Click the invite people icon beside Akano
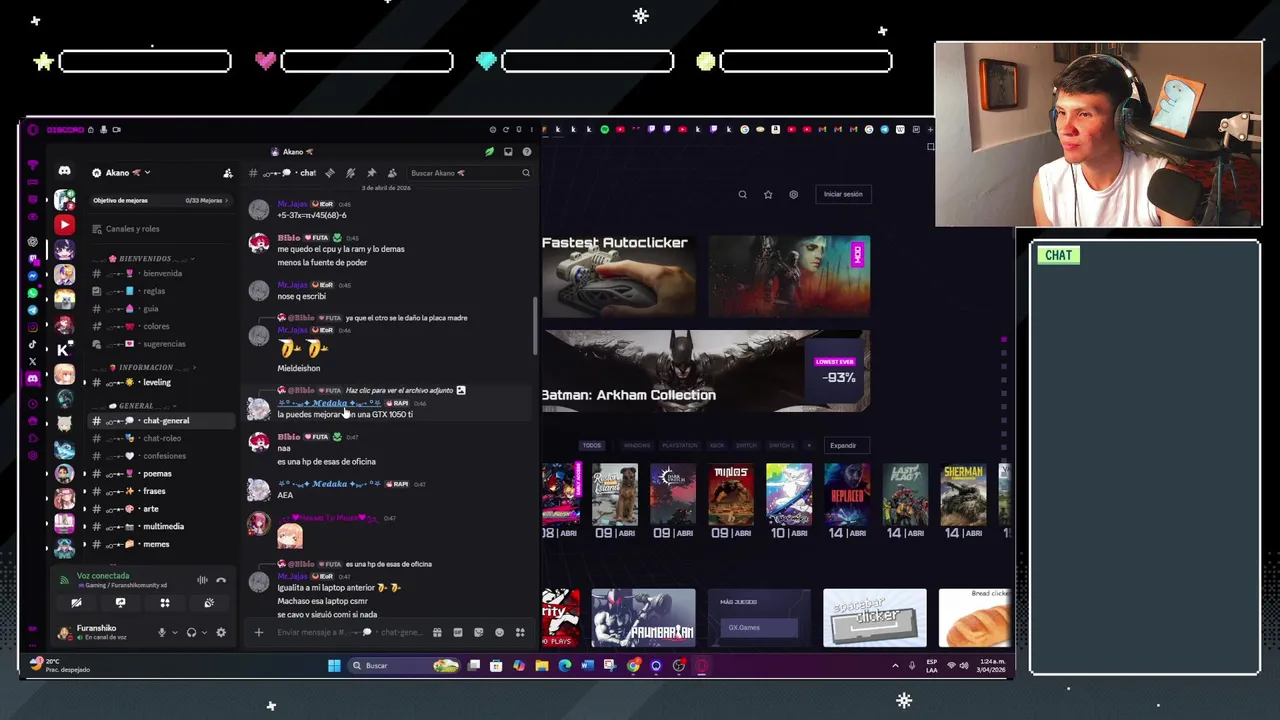Image resolution: width=1280 pixels, height=720 pixels. point(228,173)
